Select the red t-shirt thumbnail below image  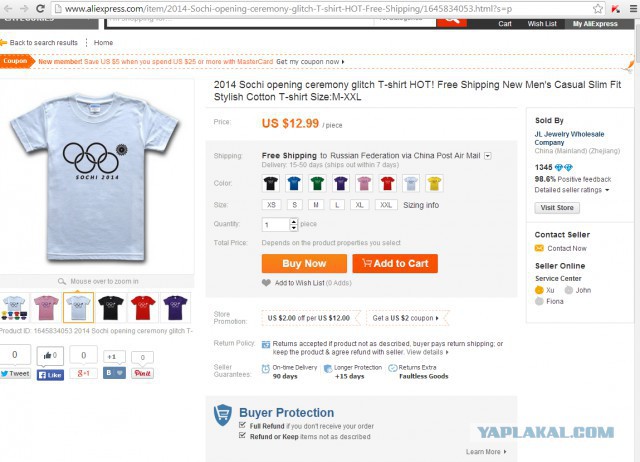(142, 307)
